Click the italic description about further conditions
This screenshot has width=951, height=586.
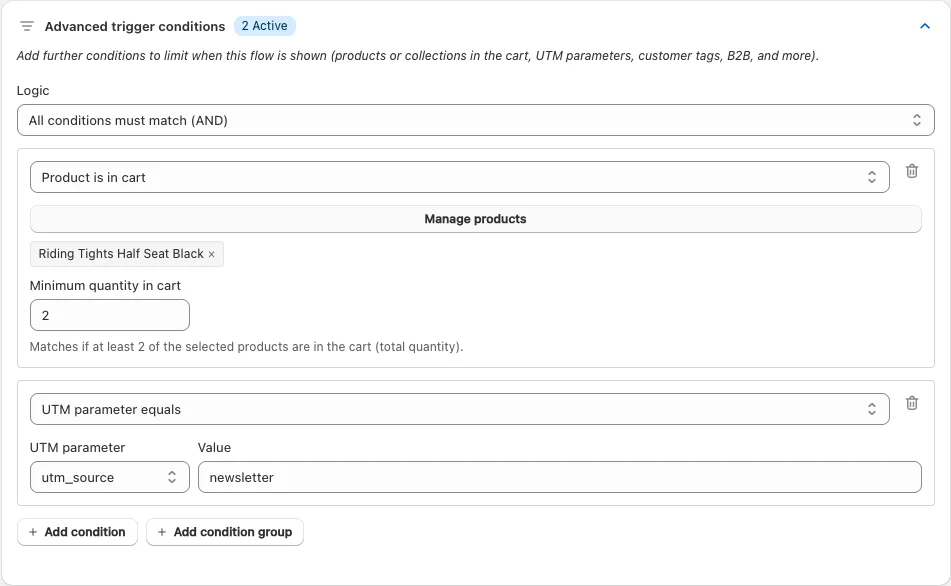417,56
